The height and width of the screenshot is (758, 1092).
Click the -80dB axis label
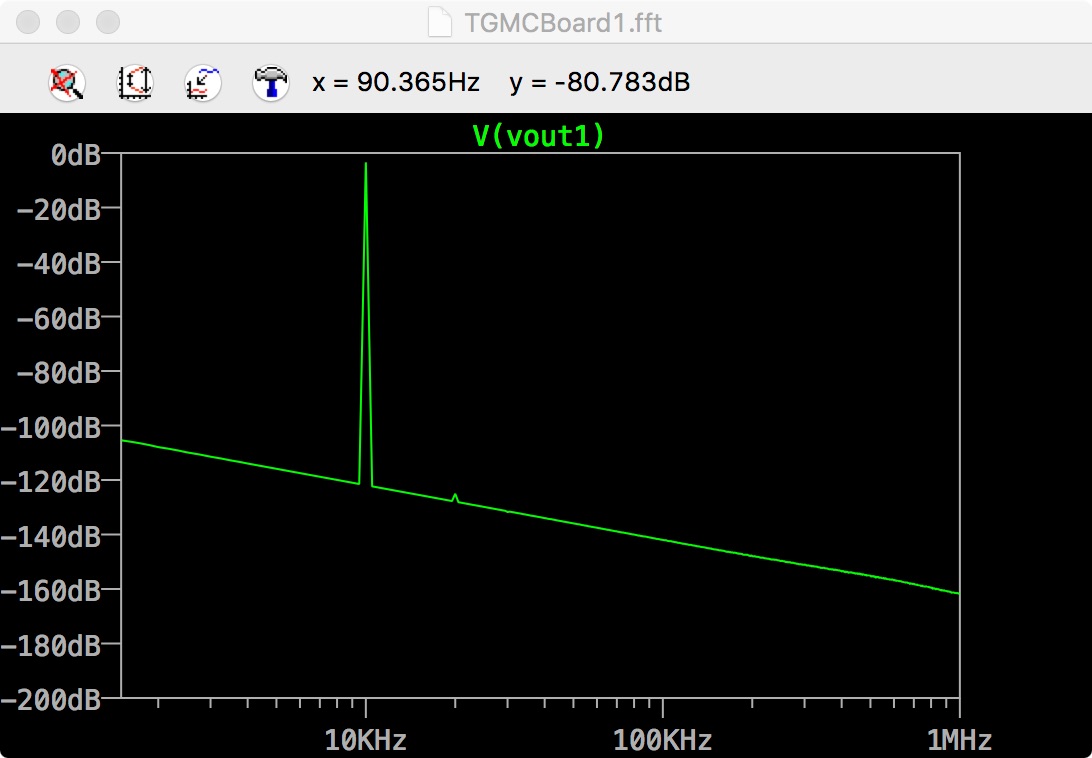[58, 373]
